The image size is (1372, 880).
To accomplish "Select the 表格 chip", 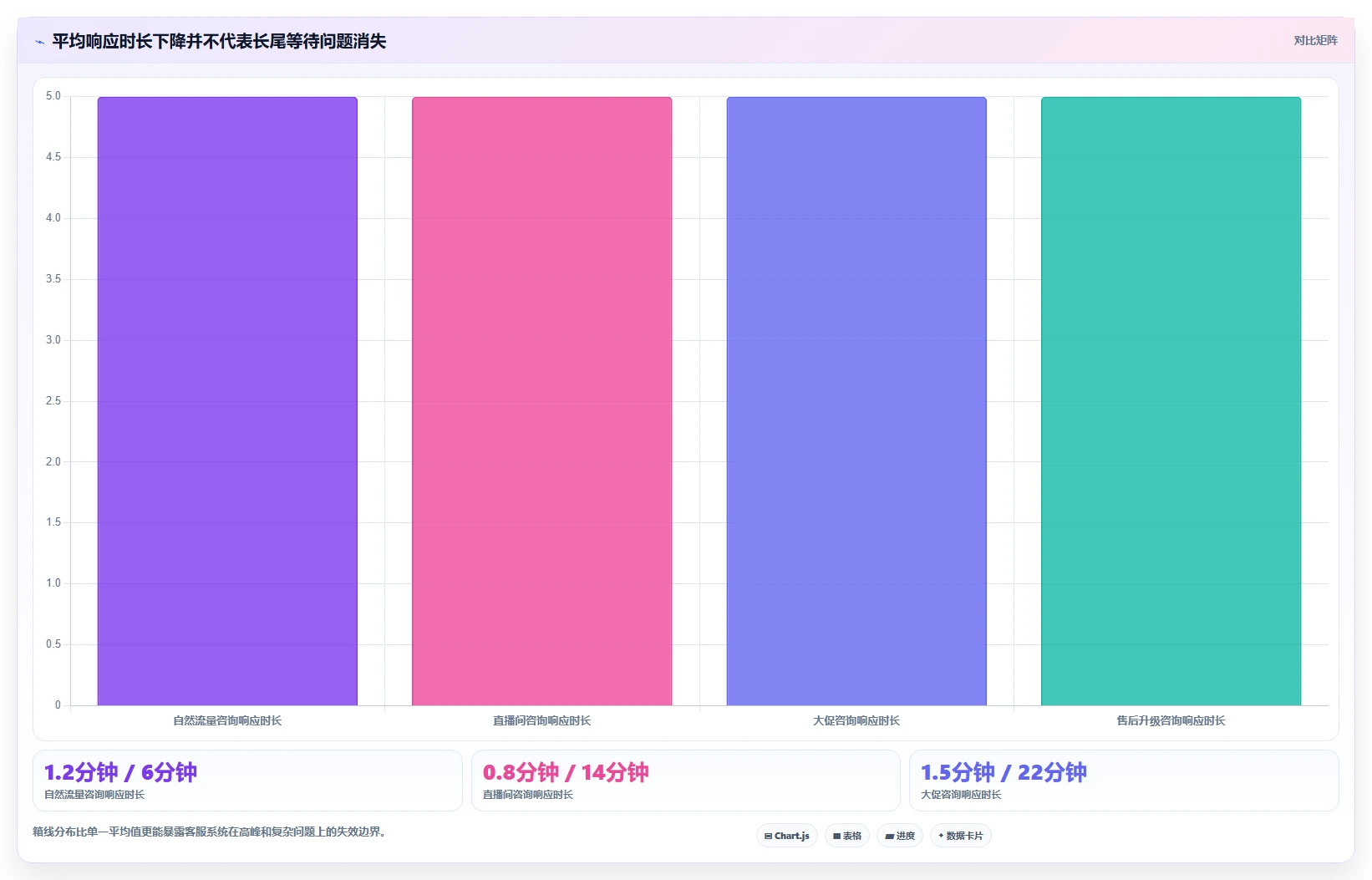I will tap(846, 836).
